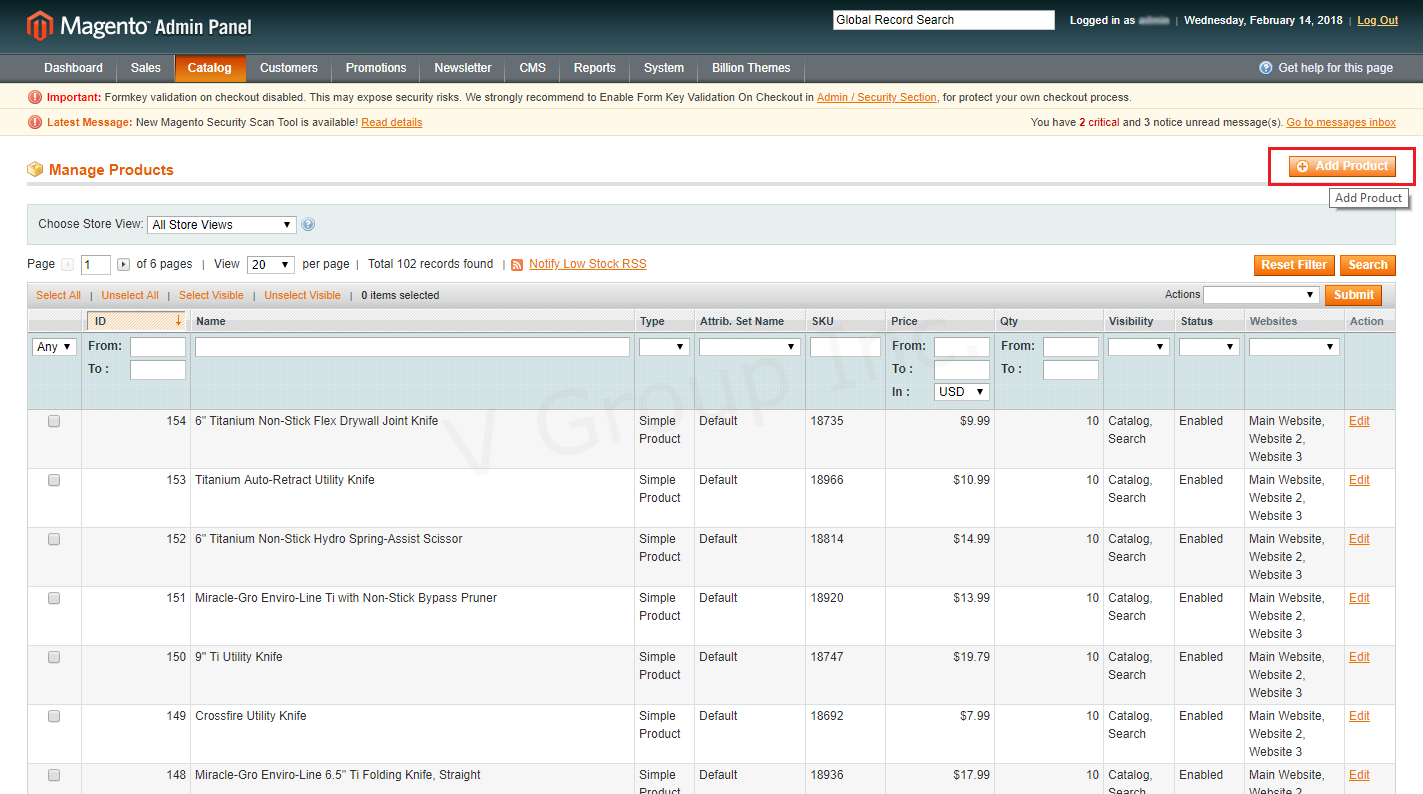Click the Manage Products box icon
The image size is (1423, 794).
click(x=35, y=170)
